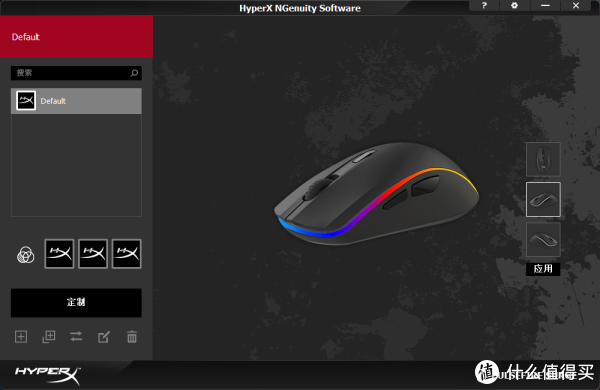Click the 应用 apply button

point(543,269)
